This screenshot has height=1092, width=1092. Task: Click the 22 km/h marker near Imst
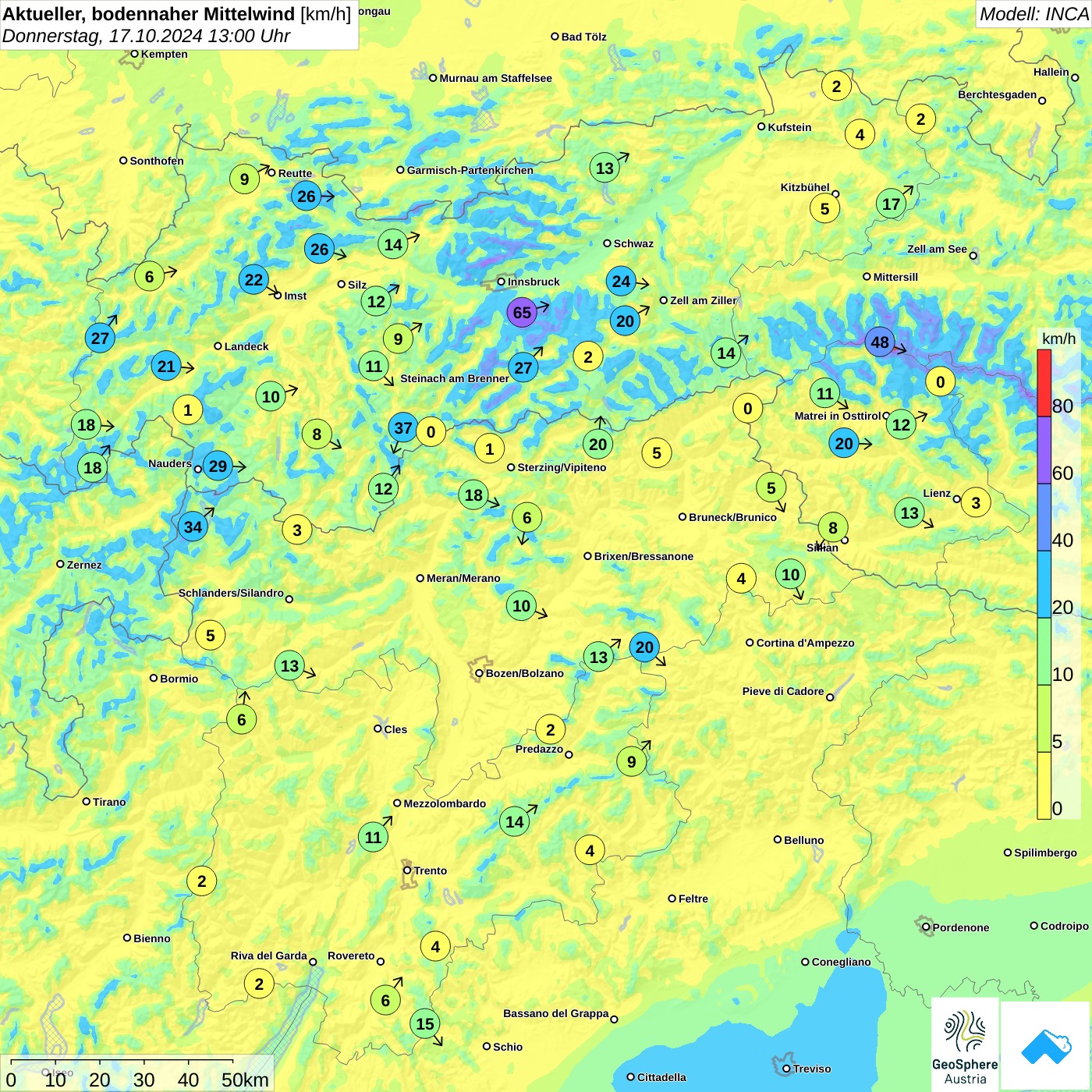click(253, 279)
